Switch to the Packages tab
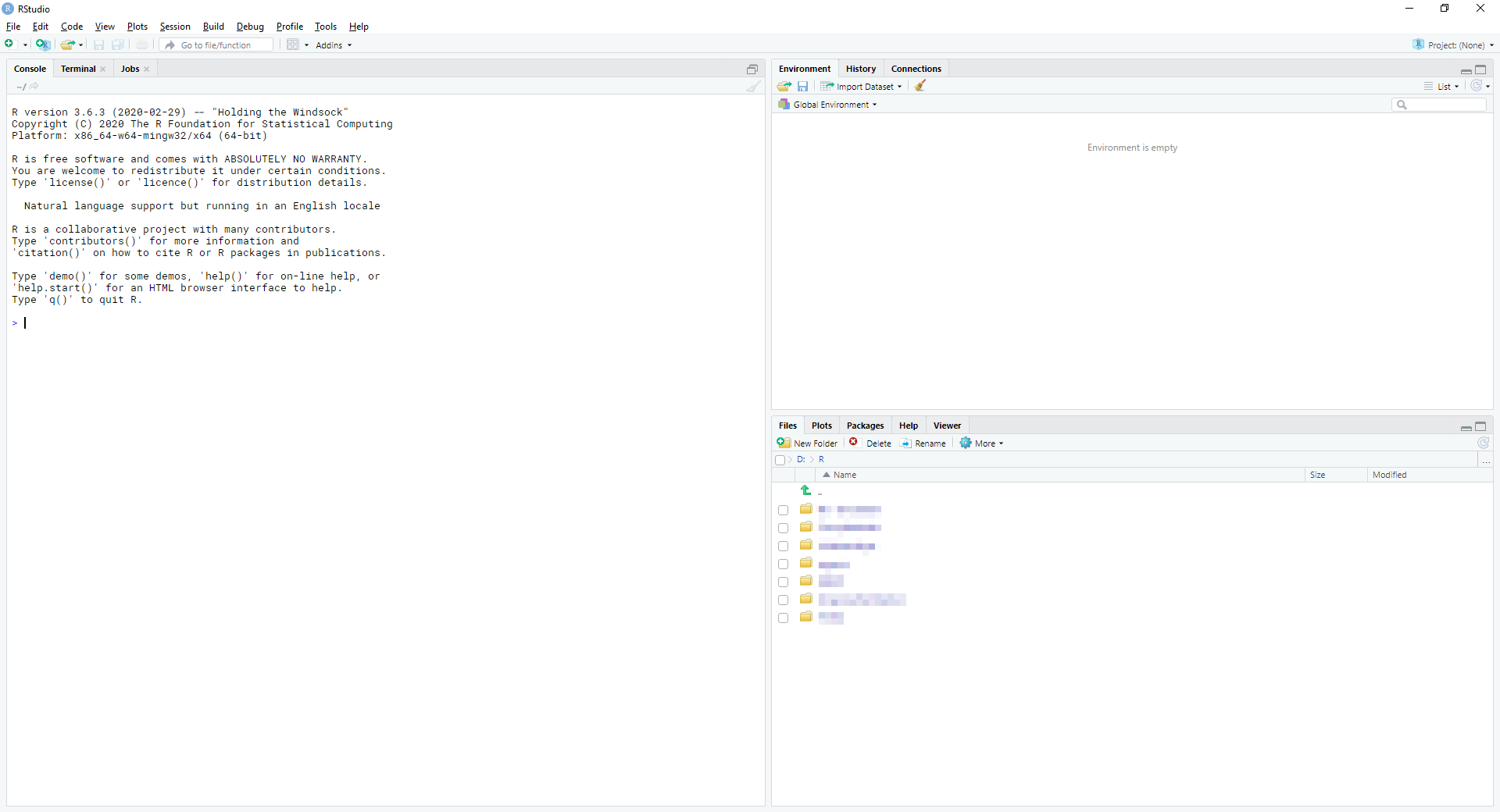The image size is (1500, 812). click(x=865, y=426)
